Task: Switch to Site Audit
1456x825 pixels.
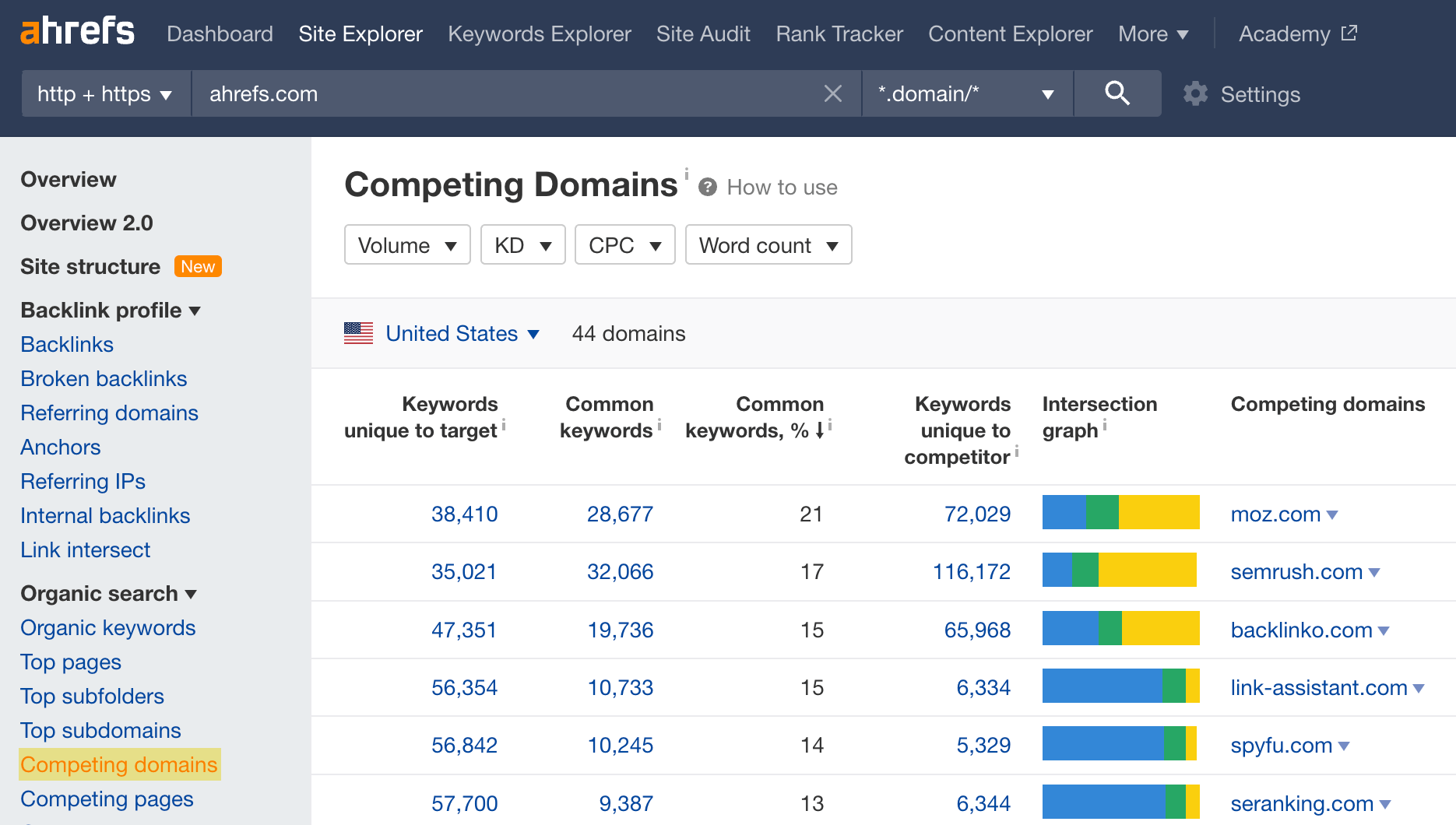Action: pyautogui.click(x=702, y=33)
